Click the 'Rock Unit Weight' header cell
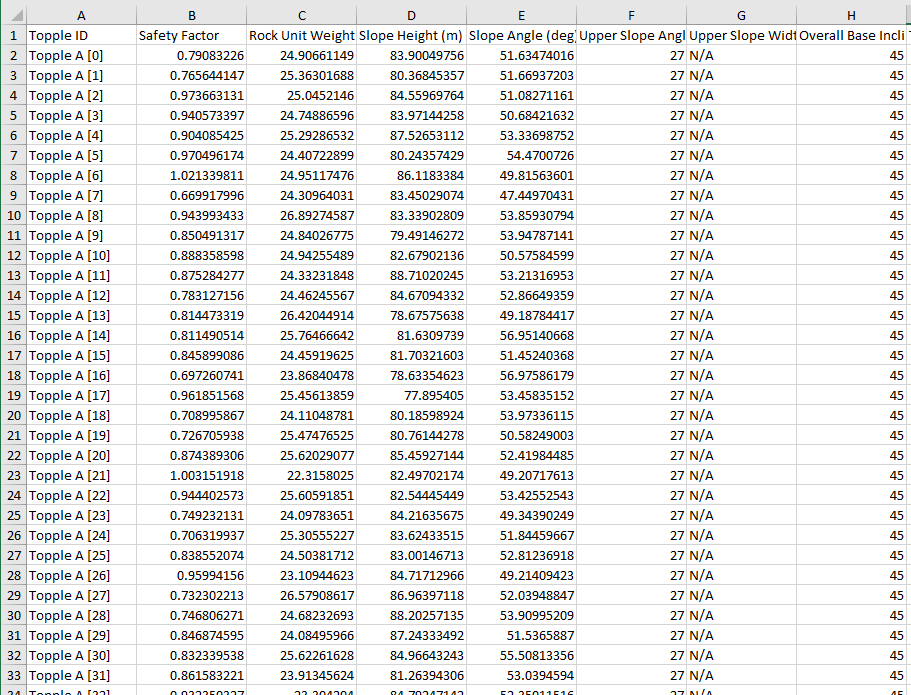The width and height of the screenshot is (911, 695). (x=301, y=35)
